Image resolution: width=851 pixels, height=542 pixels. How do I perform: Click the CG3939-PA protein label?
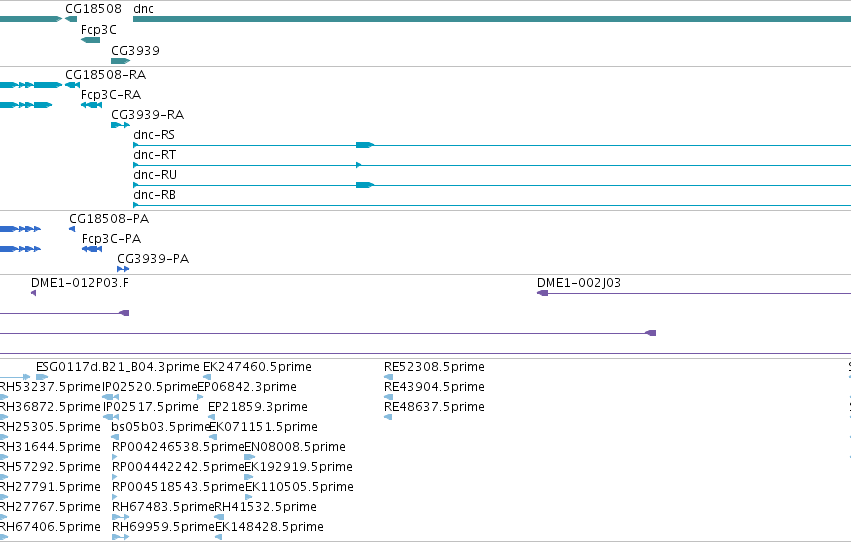153,259
